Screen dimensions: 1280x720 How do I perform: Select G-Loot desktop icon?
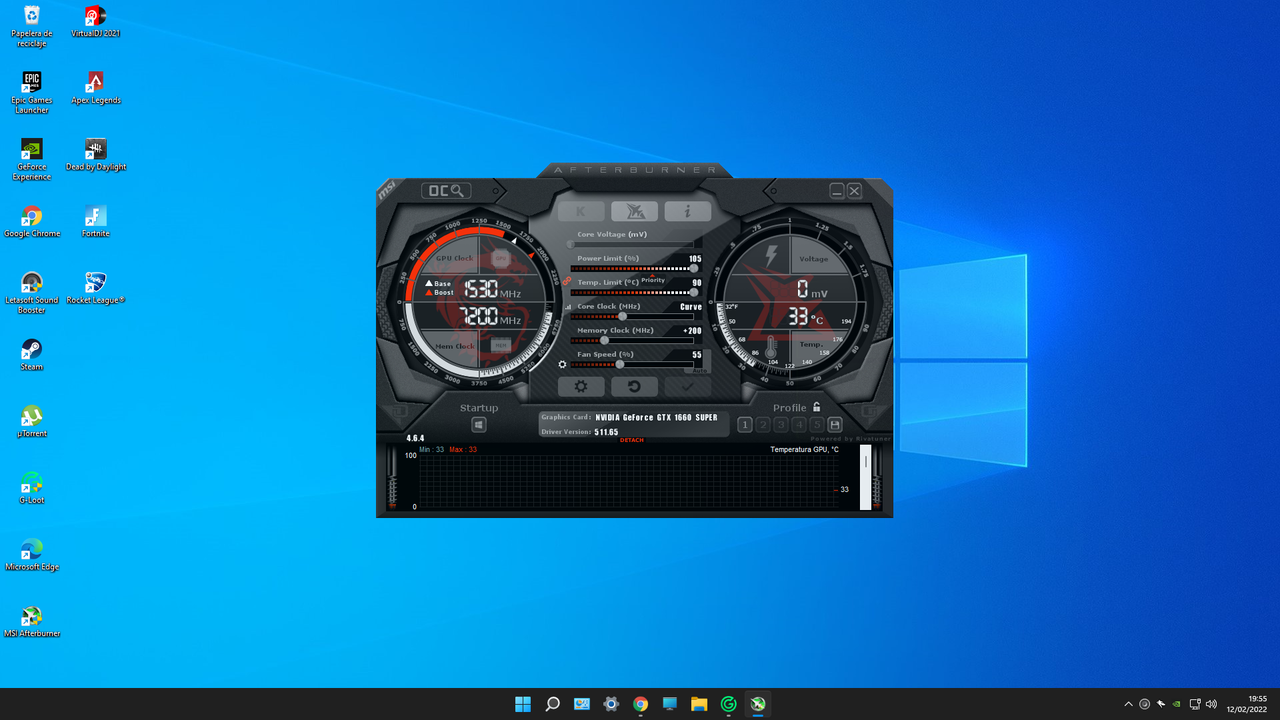[x=32, y=488]
